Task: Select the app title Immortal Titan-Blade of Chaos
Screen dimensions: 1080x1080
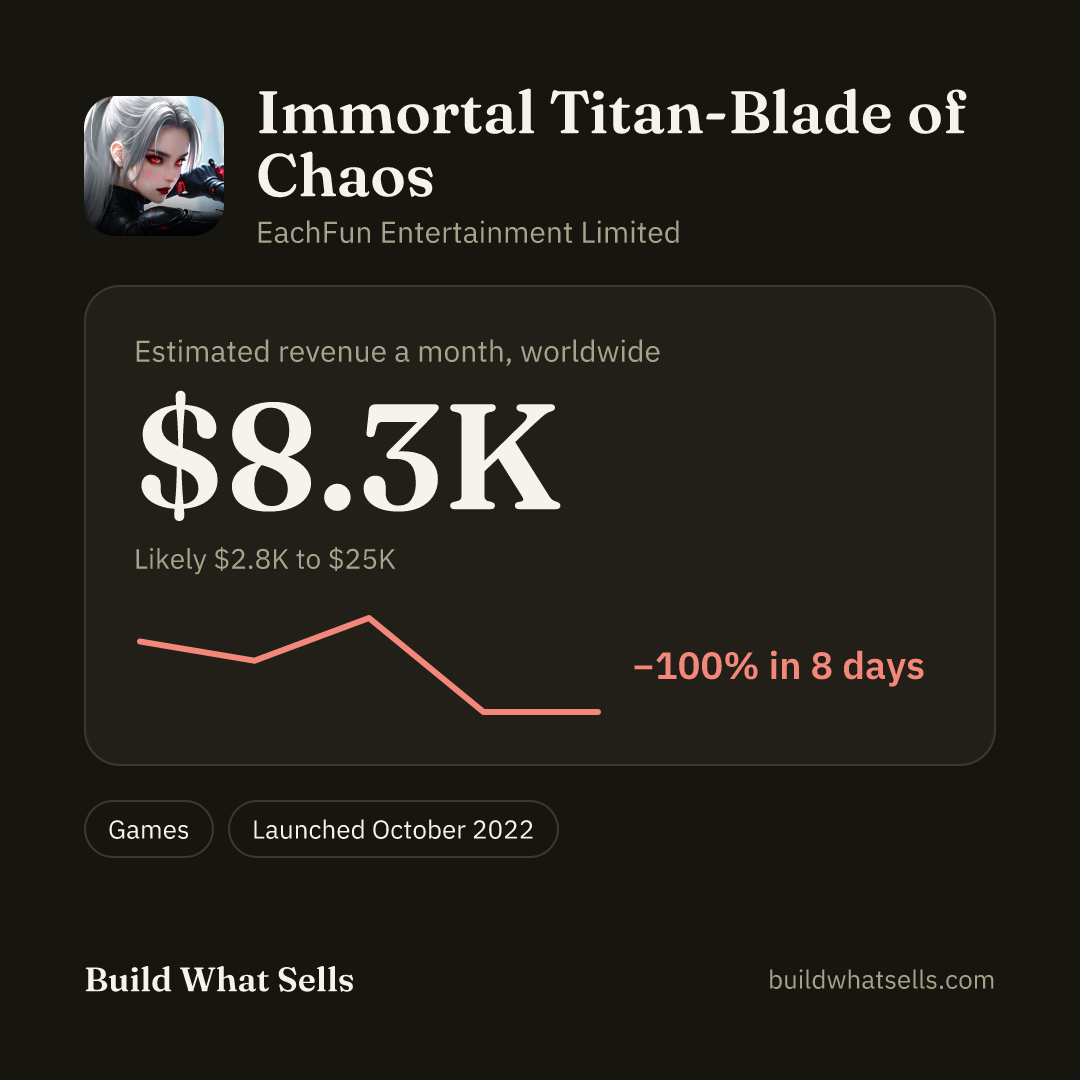Action: [x=612, y=144]
